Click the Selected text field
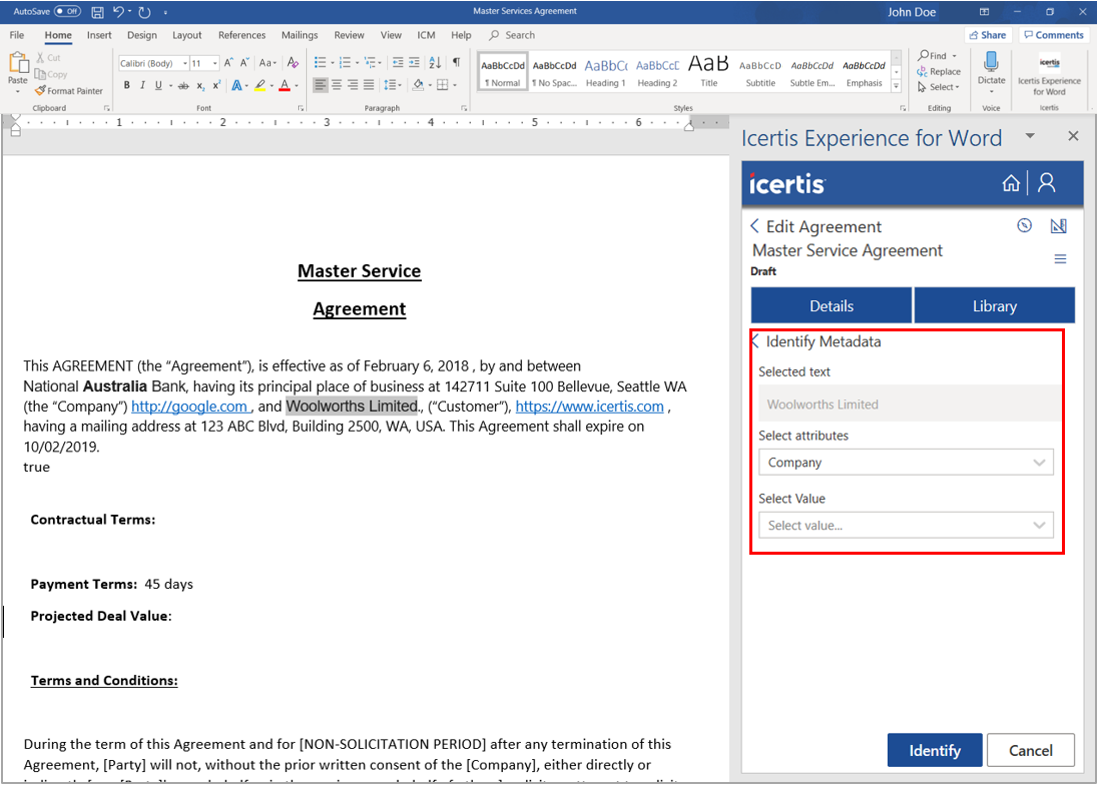Image resolution: width=1098 pixels, height=785 pixels. pyautogui.click(x=905, y=405)
